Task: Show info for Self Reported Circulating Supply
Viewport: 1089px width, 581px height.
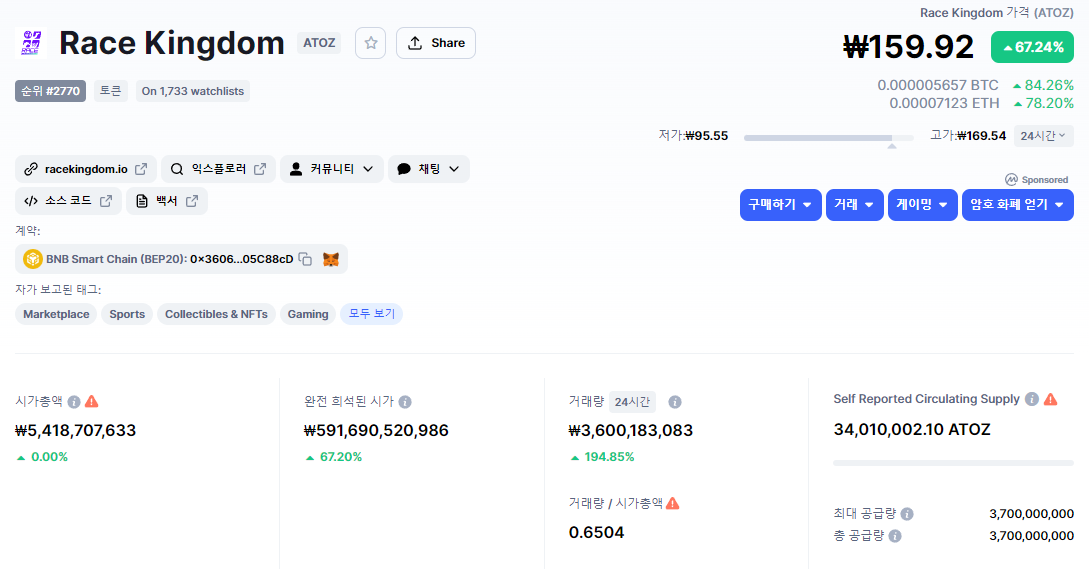Action: pos(1032,399)
